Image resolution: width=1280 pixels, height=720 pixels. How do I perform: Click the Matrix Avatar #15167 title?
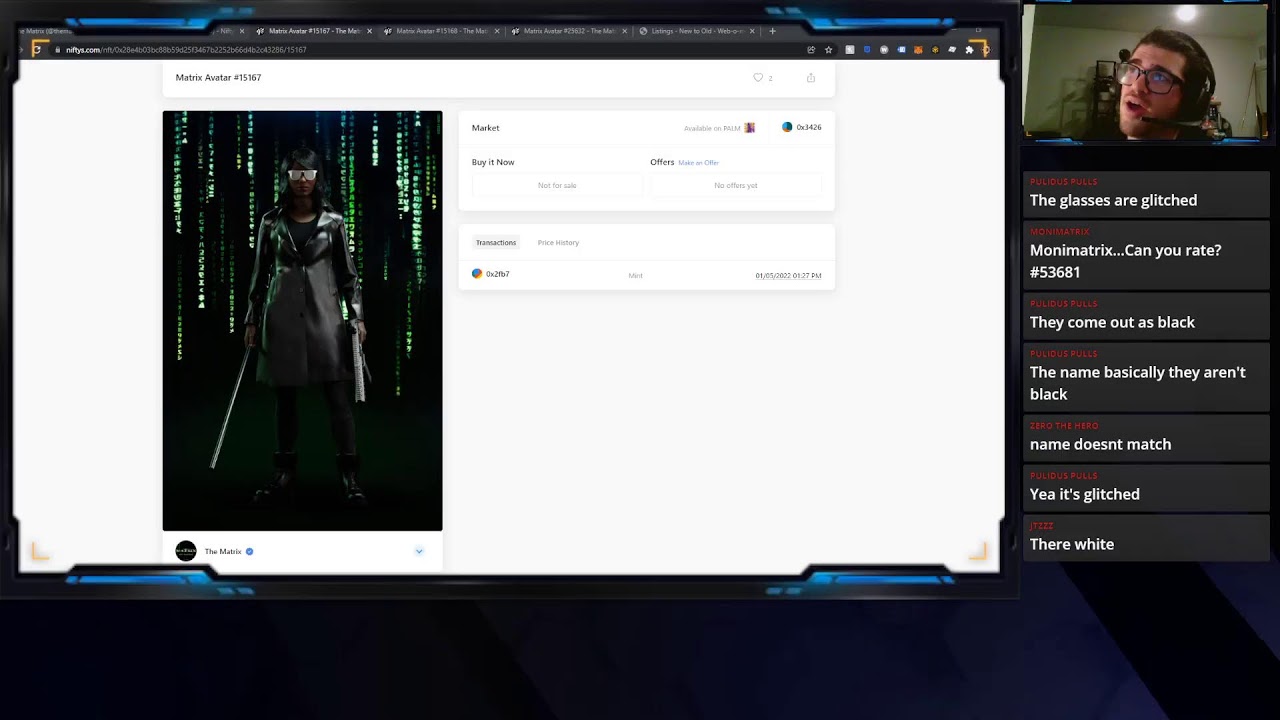[218, 77]
